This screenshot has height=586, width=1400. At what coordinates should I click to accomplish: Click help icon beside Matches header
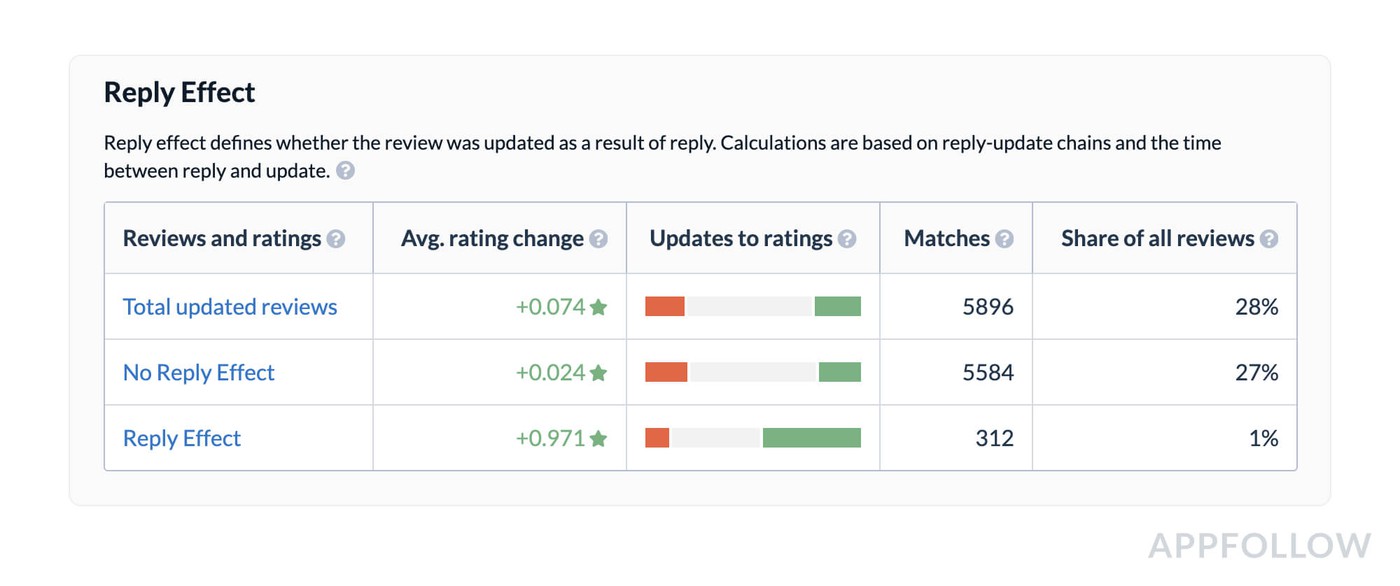(1004, 239)
